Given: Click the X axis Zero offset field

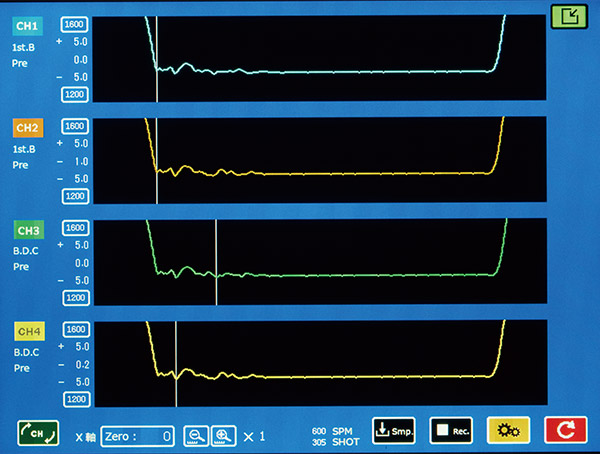Looking at the screenshot, I should (x=137, y=436).
